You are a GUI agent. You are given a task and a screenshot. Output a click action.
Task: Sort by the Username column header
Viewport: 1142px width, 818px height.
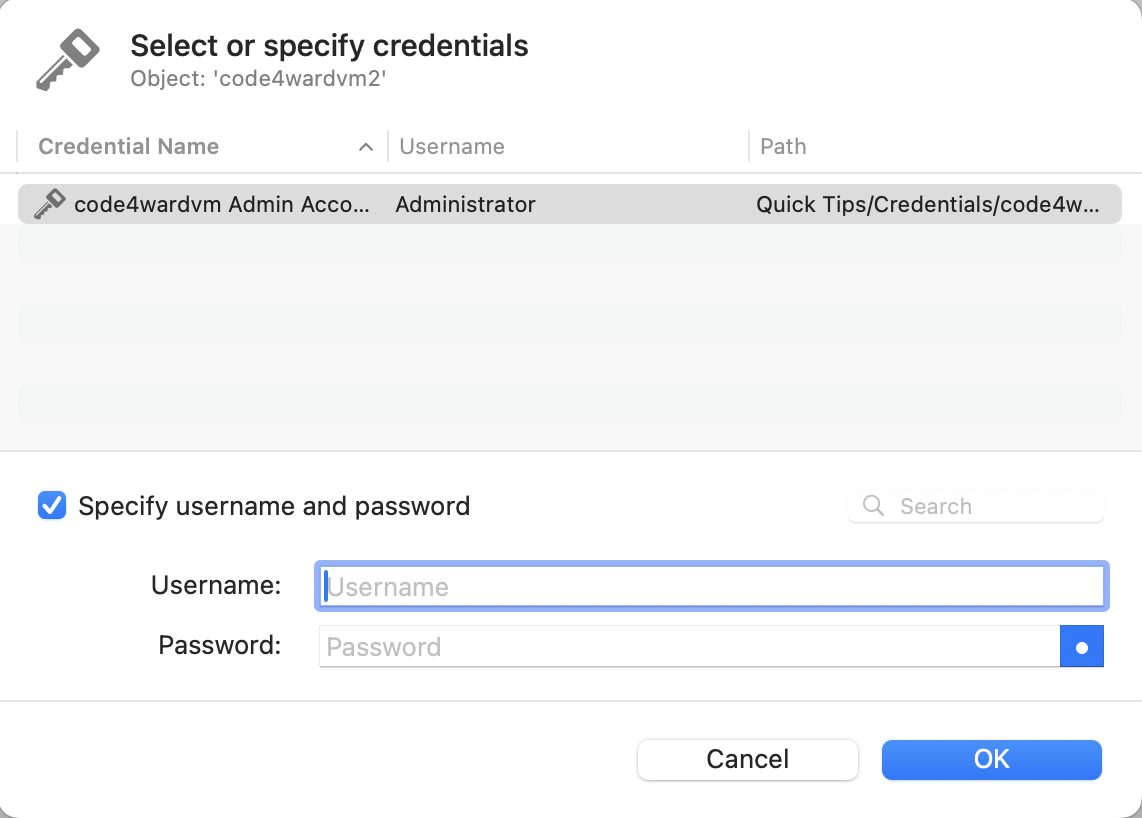tap(452, 146)
